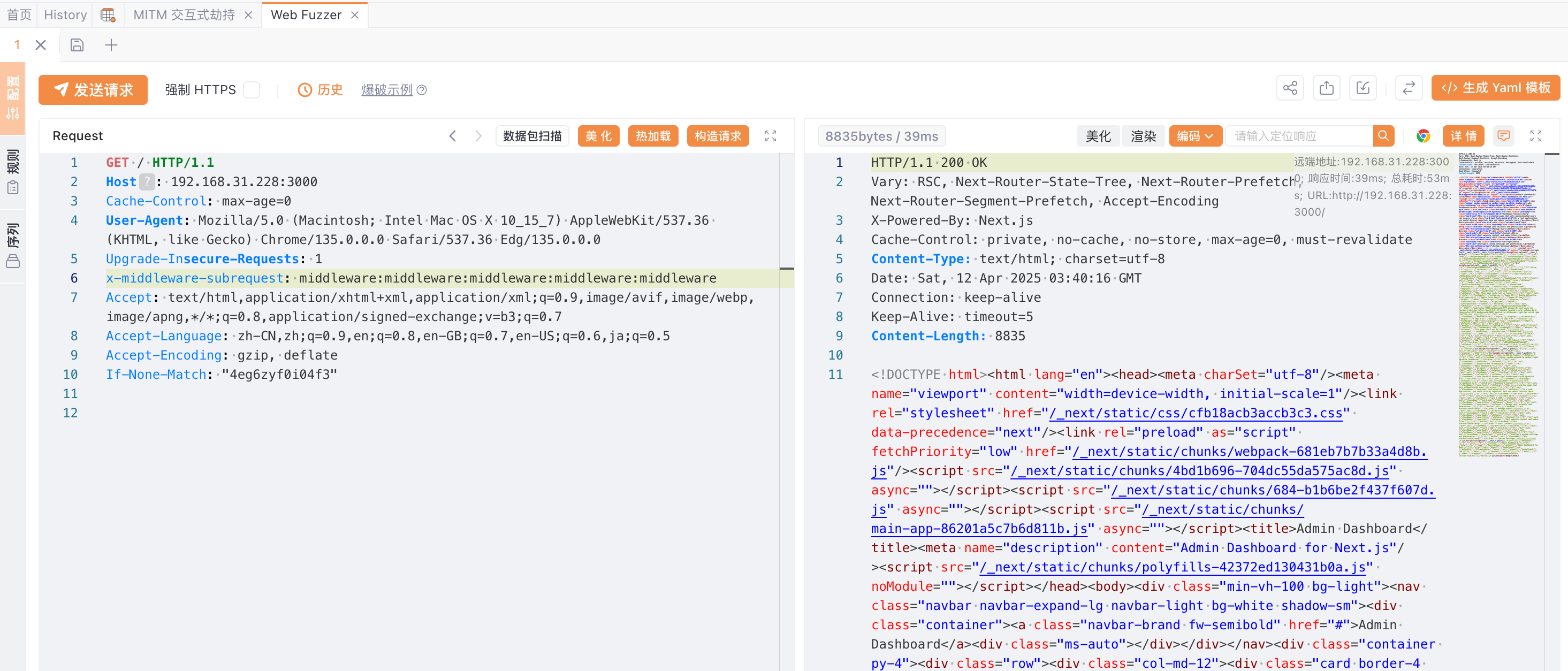Click the 热加载 hot reload button
This screenshot has height=671, width=1568.
[652, 136]
